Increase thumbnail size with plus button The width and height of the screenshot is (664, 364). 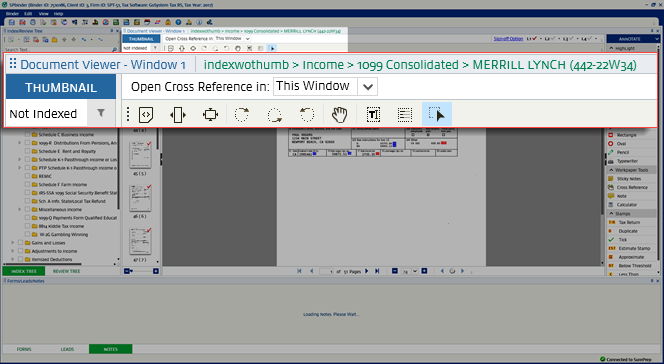coord(156,271)
